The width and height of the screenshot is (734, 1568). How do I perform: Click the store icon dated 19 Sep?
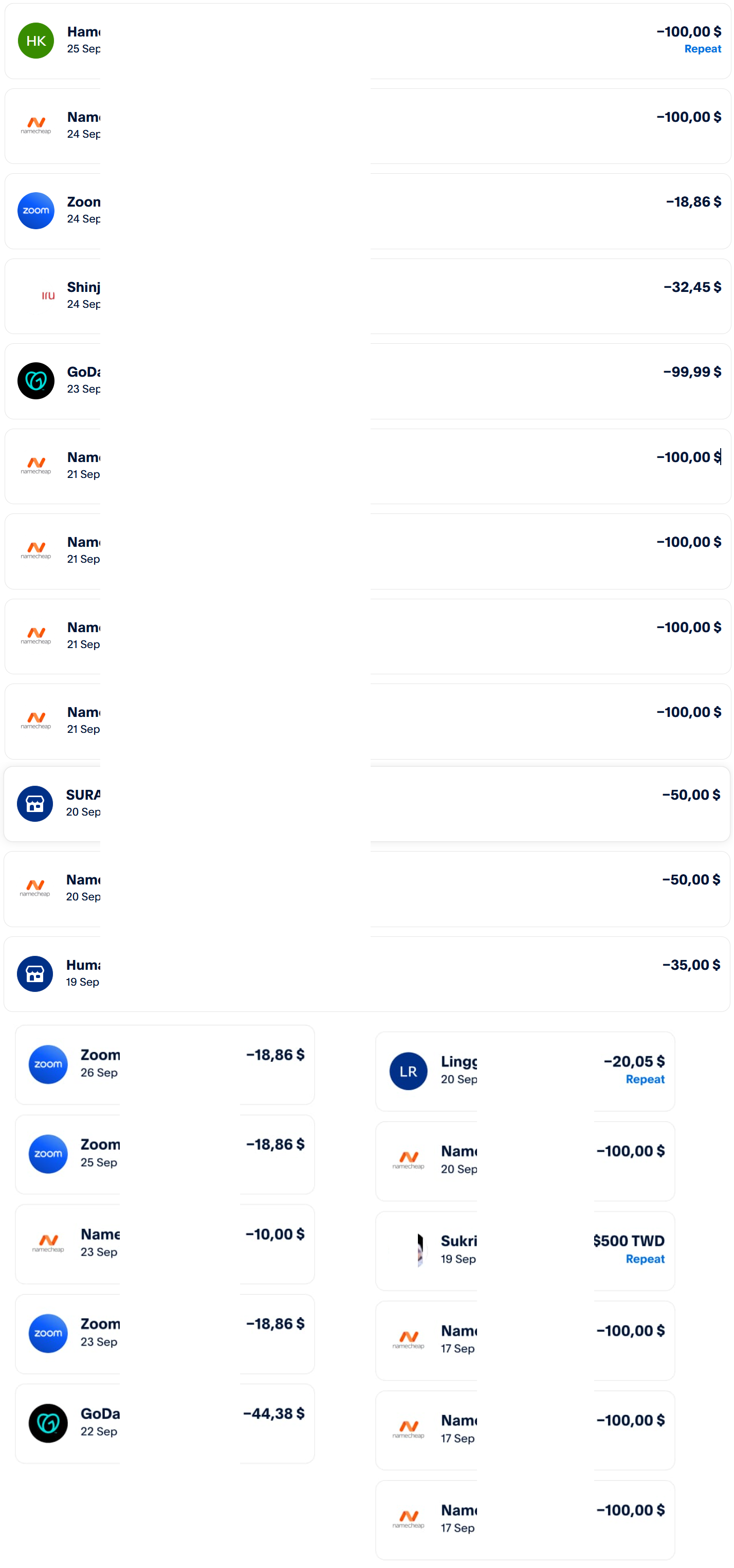click(x=34, y=974)
